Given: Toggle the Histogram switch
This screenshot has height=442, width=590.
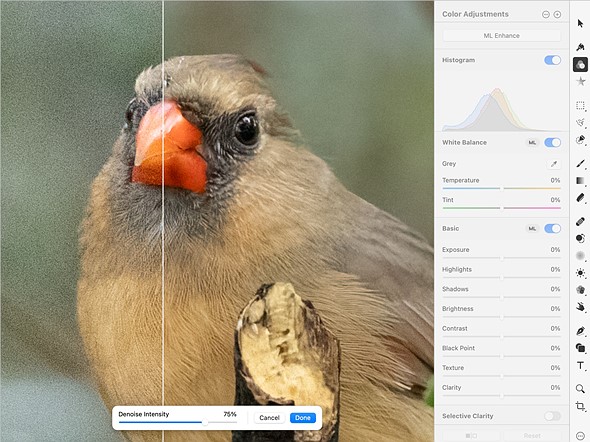Looking at the screenshot, I should tap(552, 60).
